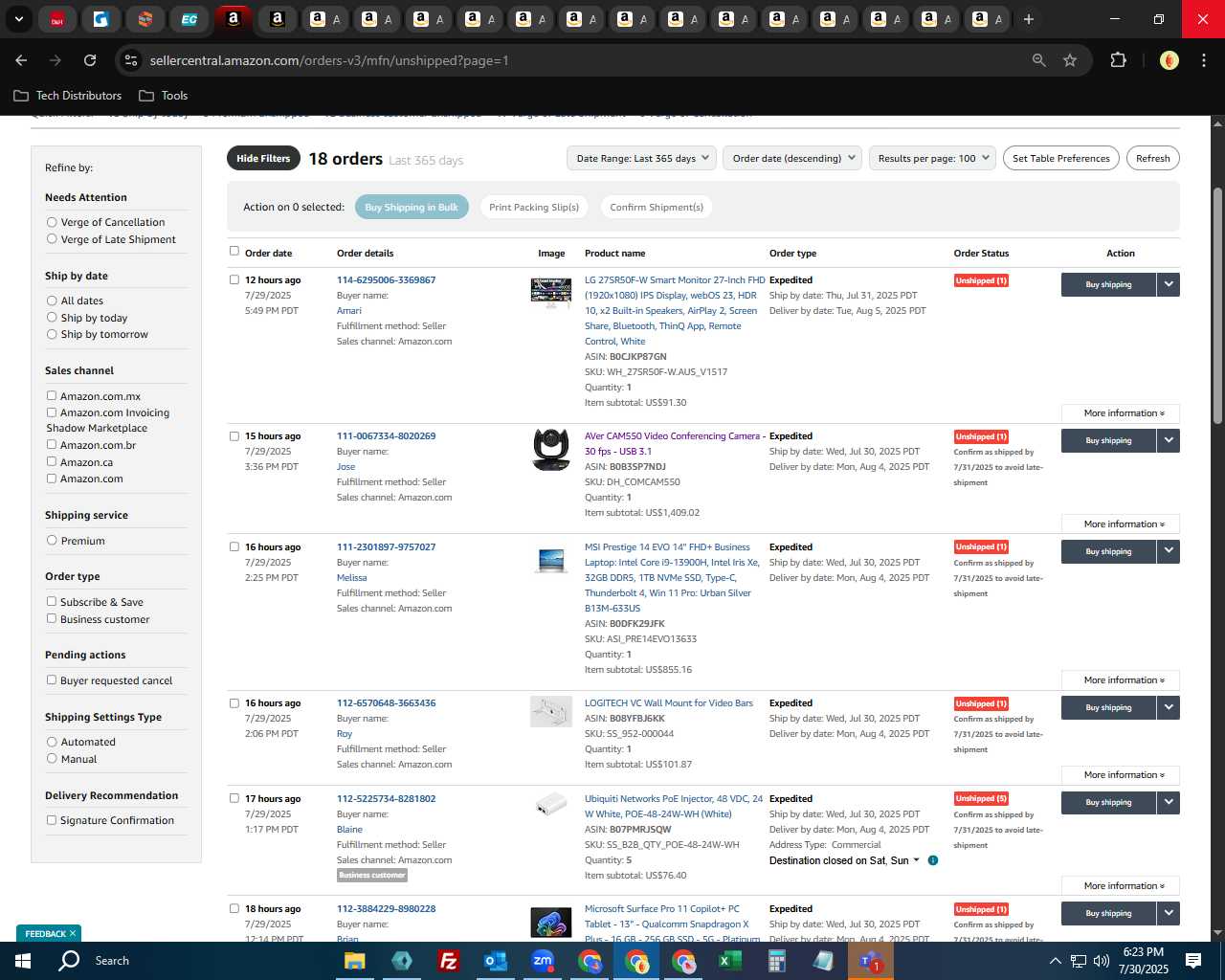This screenshot has width=1225, height=980.
Task: Open Excel from the taskbar
Action: [730, 961]
